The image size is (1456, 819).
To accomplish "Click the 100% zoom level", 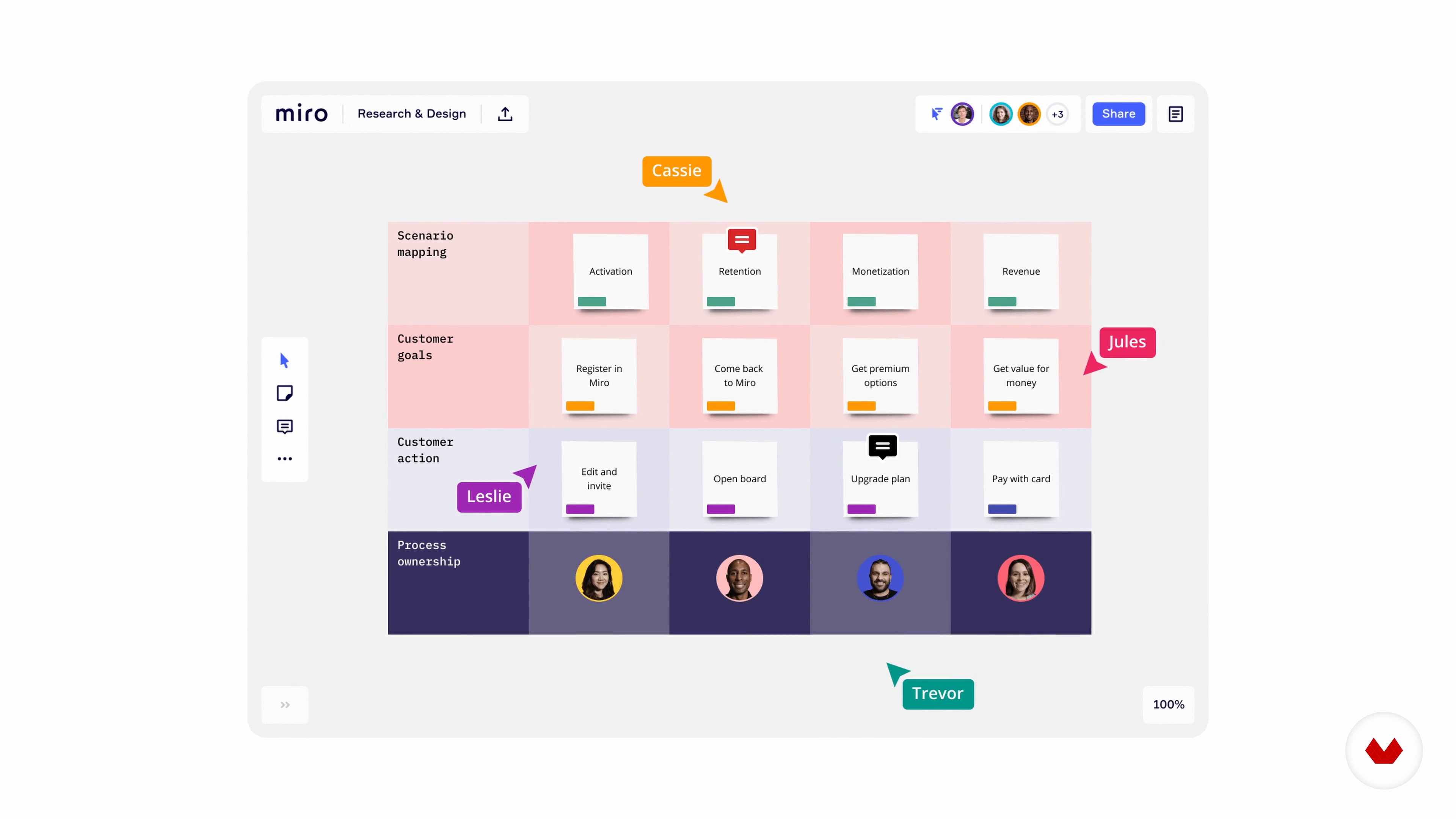I will (1168, 704).
